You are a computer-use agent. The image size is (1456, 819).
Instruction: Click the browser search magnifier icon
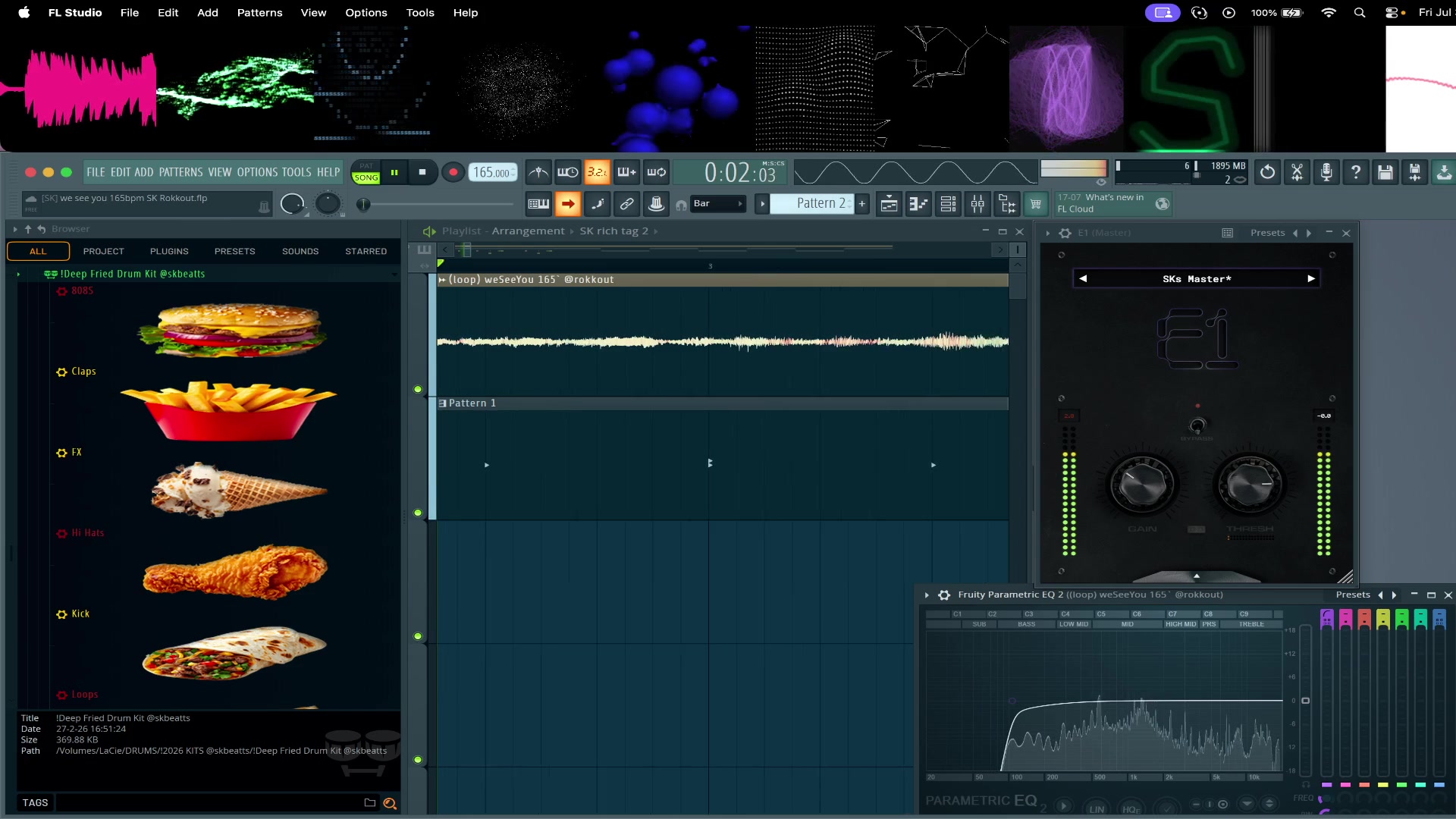pyautogui.click(x=390, y=803)
